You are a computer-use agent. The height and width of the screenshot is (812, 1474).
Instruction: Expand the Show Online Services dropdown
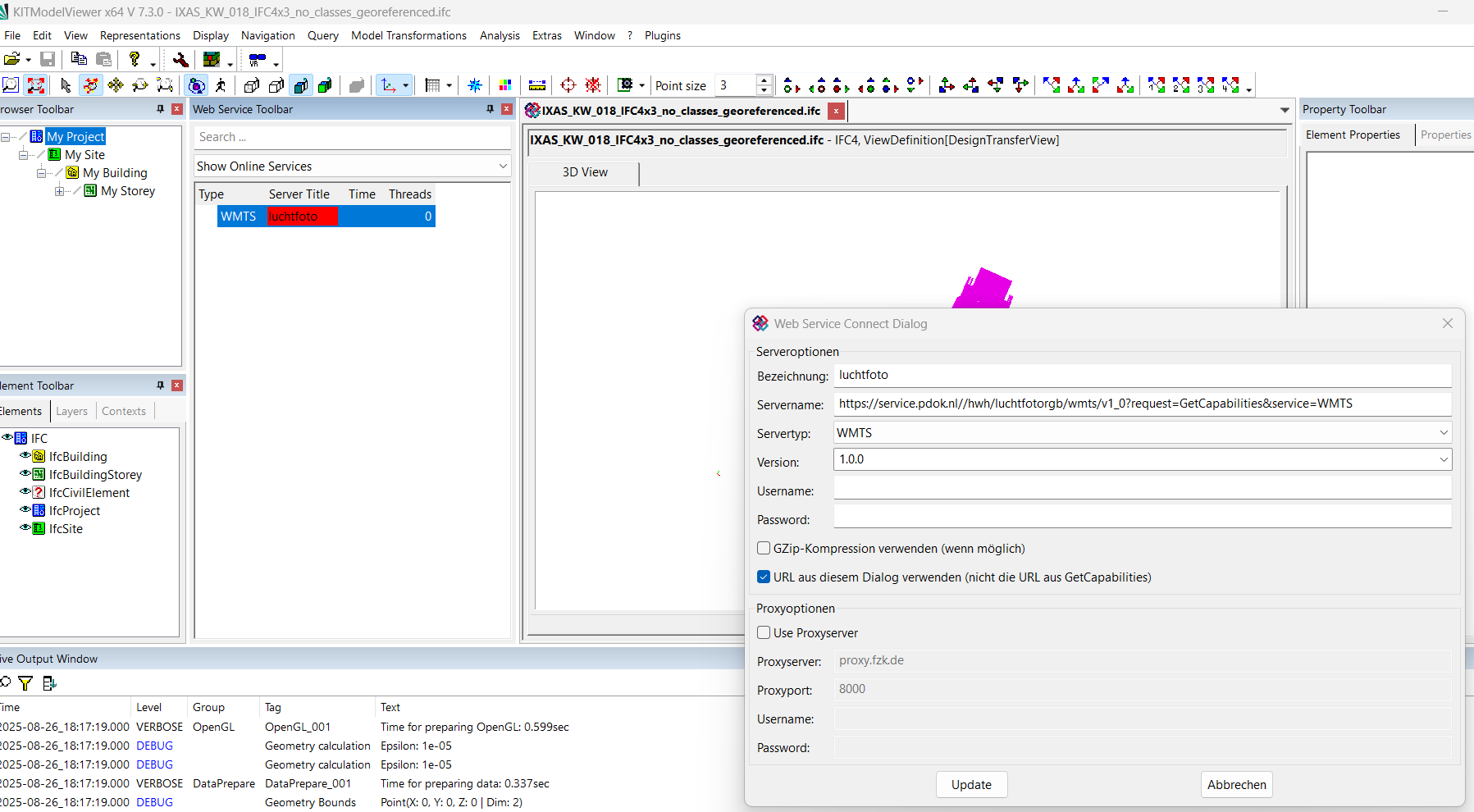[x=352, y=167]
